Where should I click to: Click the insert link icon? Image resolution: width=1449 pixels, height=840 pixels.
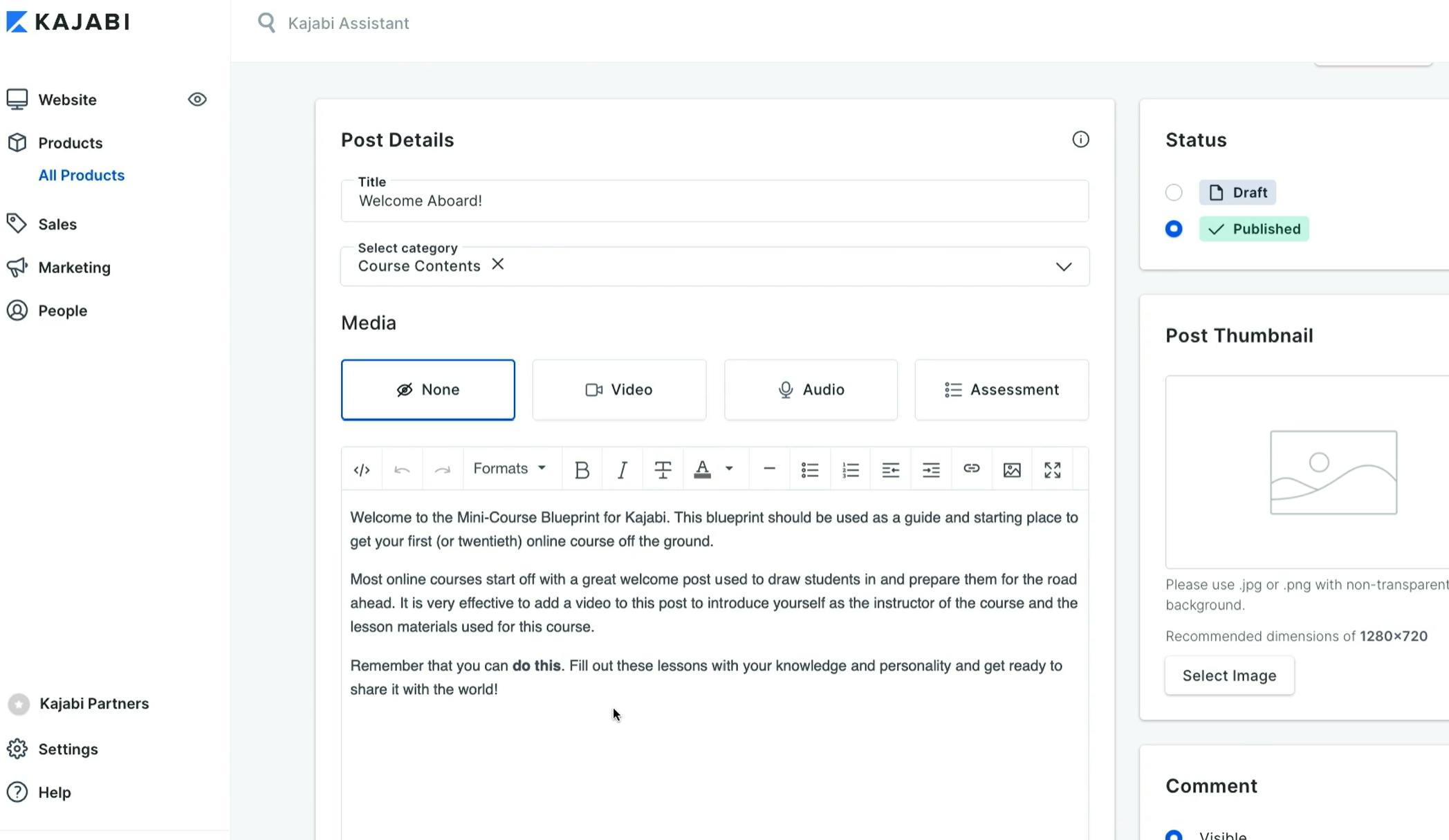pyautogui.click(x=971, y=469)
